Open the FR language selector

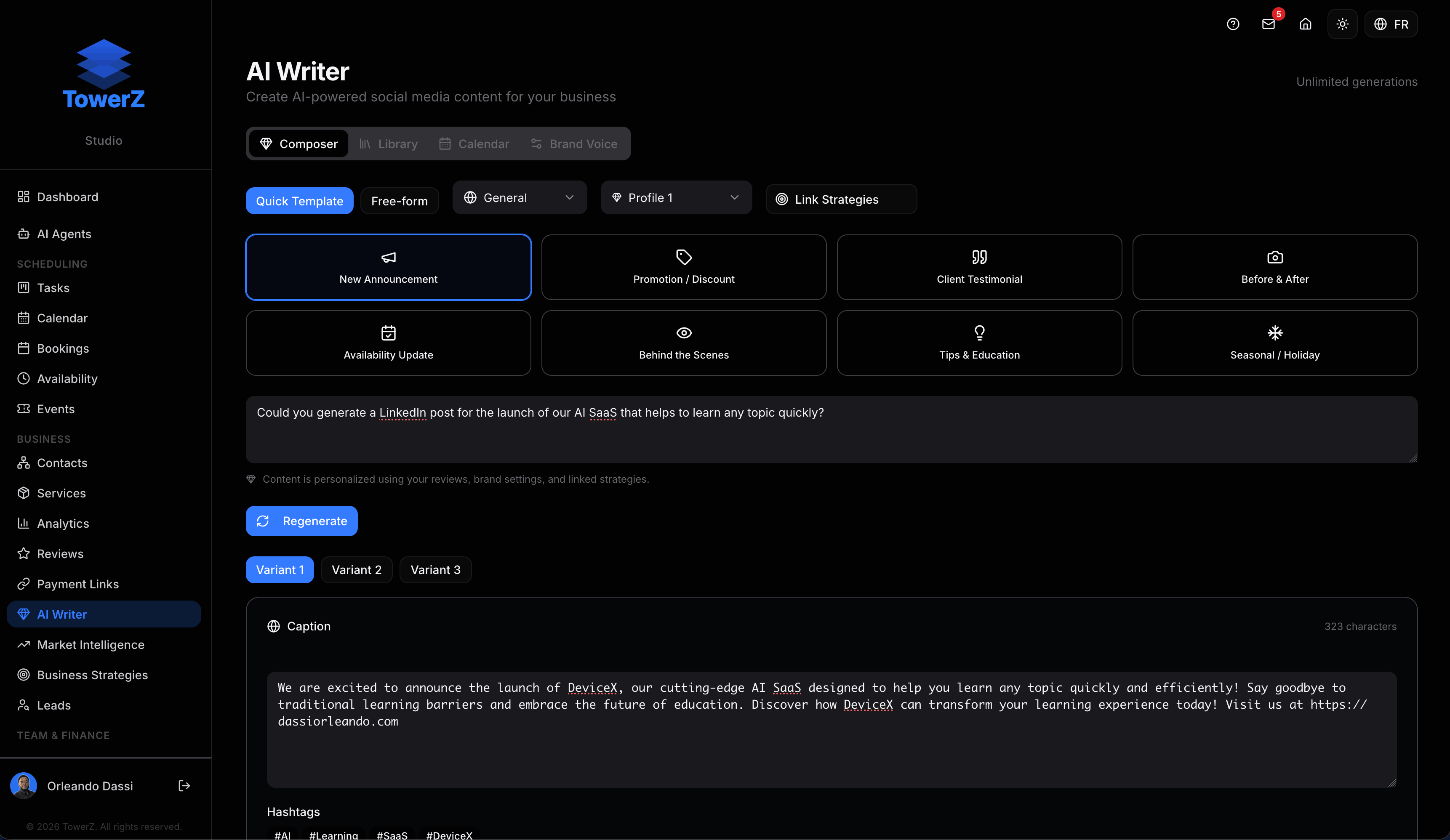point(1391,24)
